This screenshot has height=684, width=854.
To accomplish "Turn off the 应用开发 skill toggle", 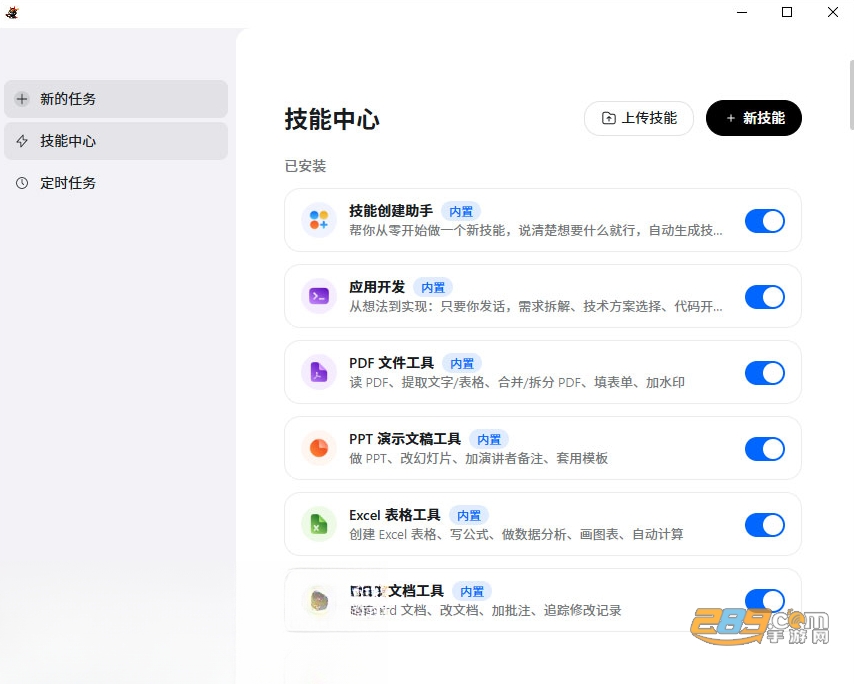I will (765, 297).
